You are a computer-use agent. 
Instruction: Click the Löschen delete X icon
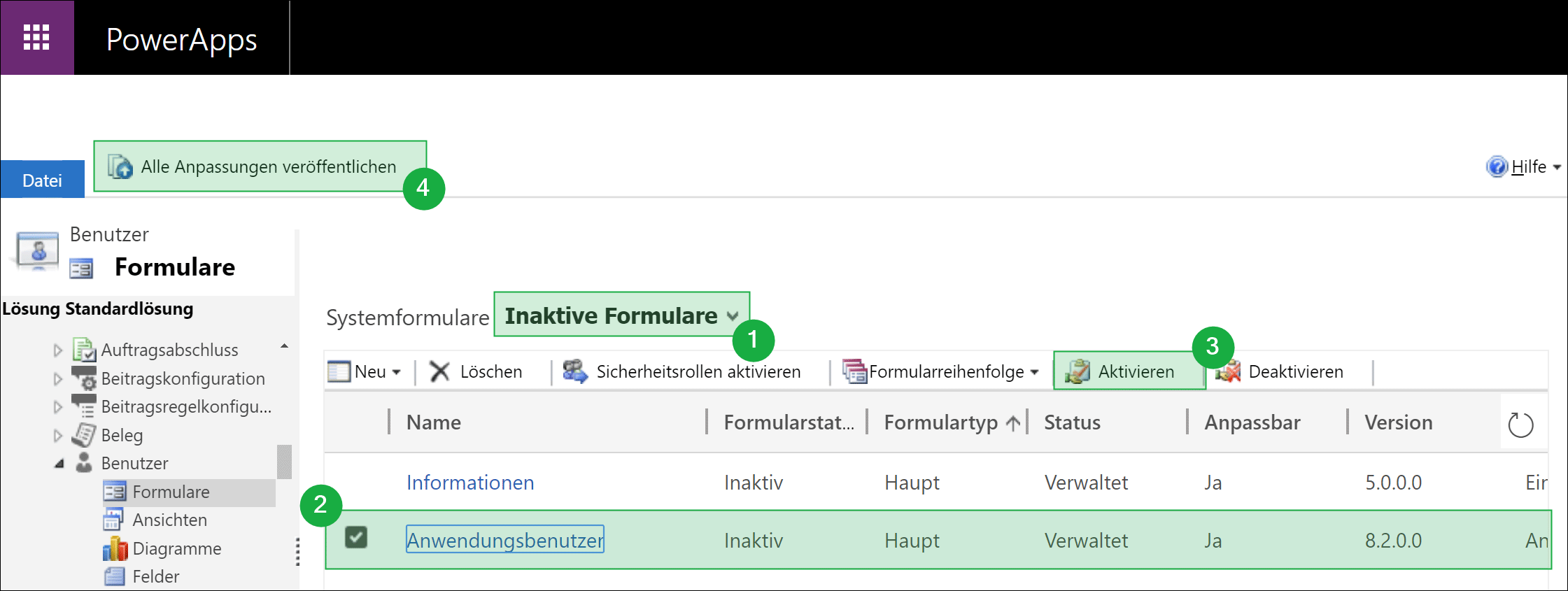pyautogui.click(x=439, y=371)
